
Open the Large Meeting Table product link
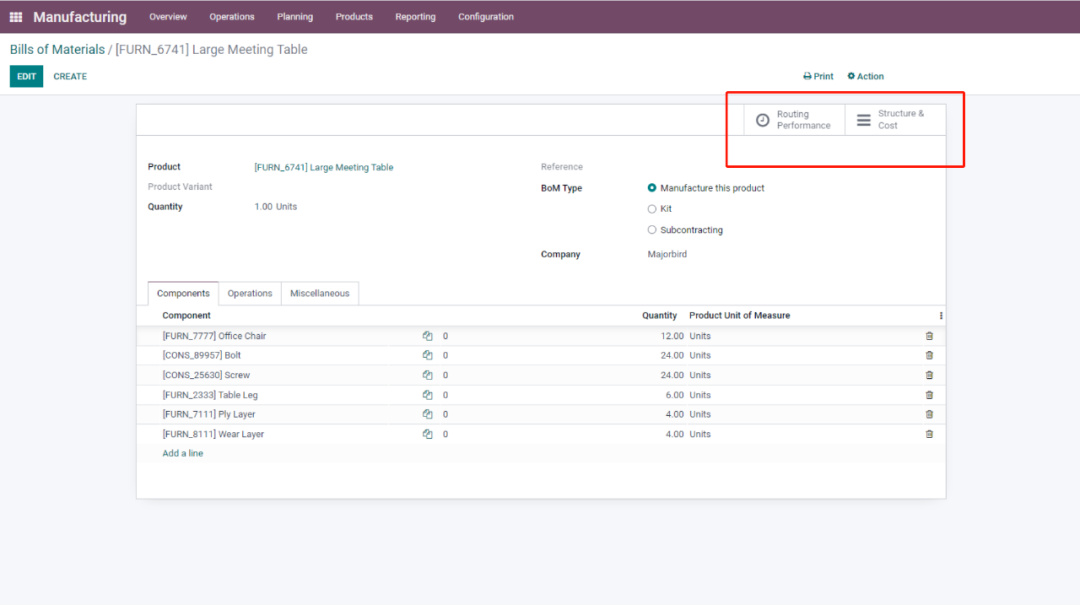point(323,167)
